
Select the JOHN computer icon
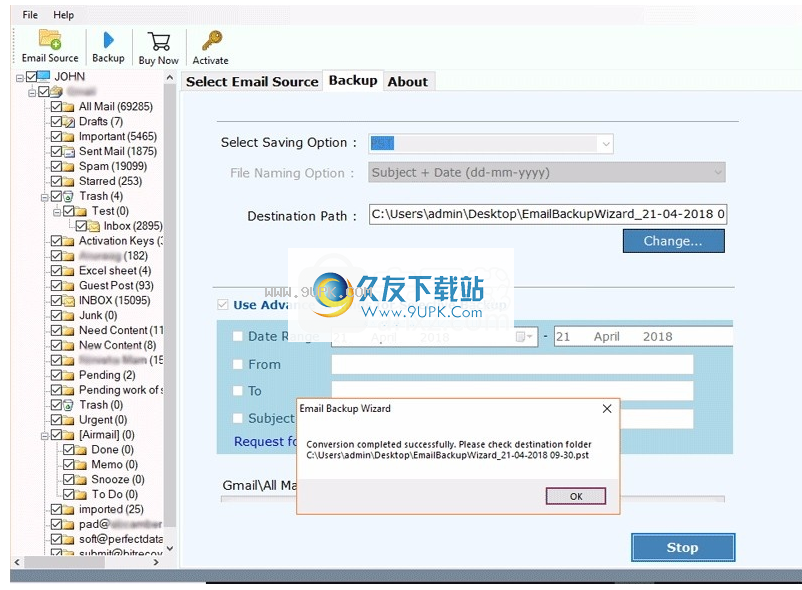tap(44, 76)
